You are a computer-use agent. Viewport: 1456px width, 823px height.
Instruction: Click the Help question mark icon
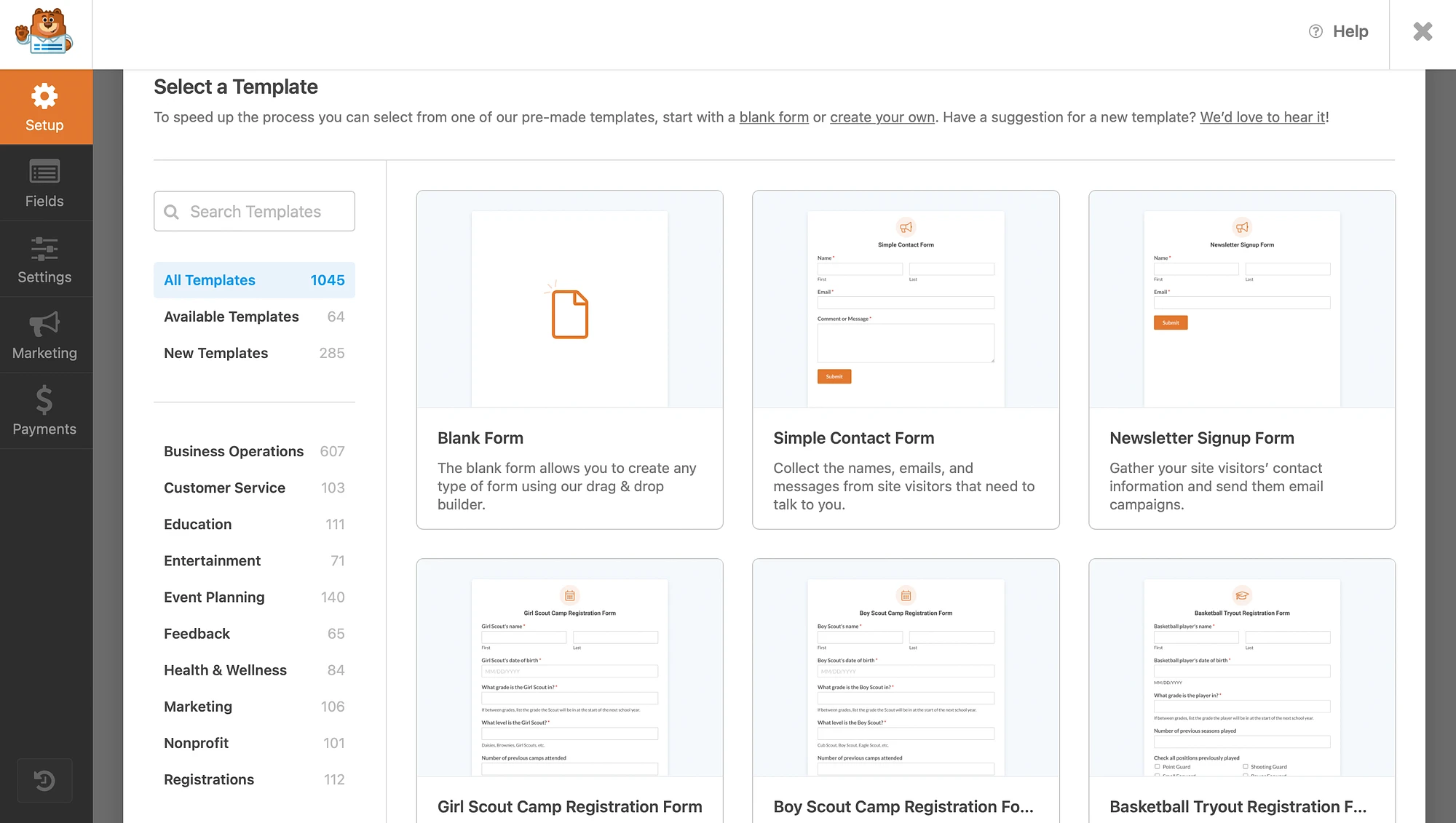pos(1316,31)
